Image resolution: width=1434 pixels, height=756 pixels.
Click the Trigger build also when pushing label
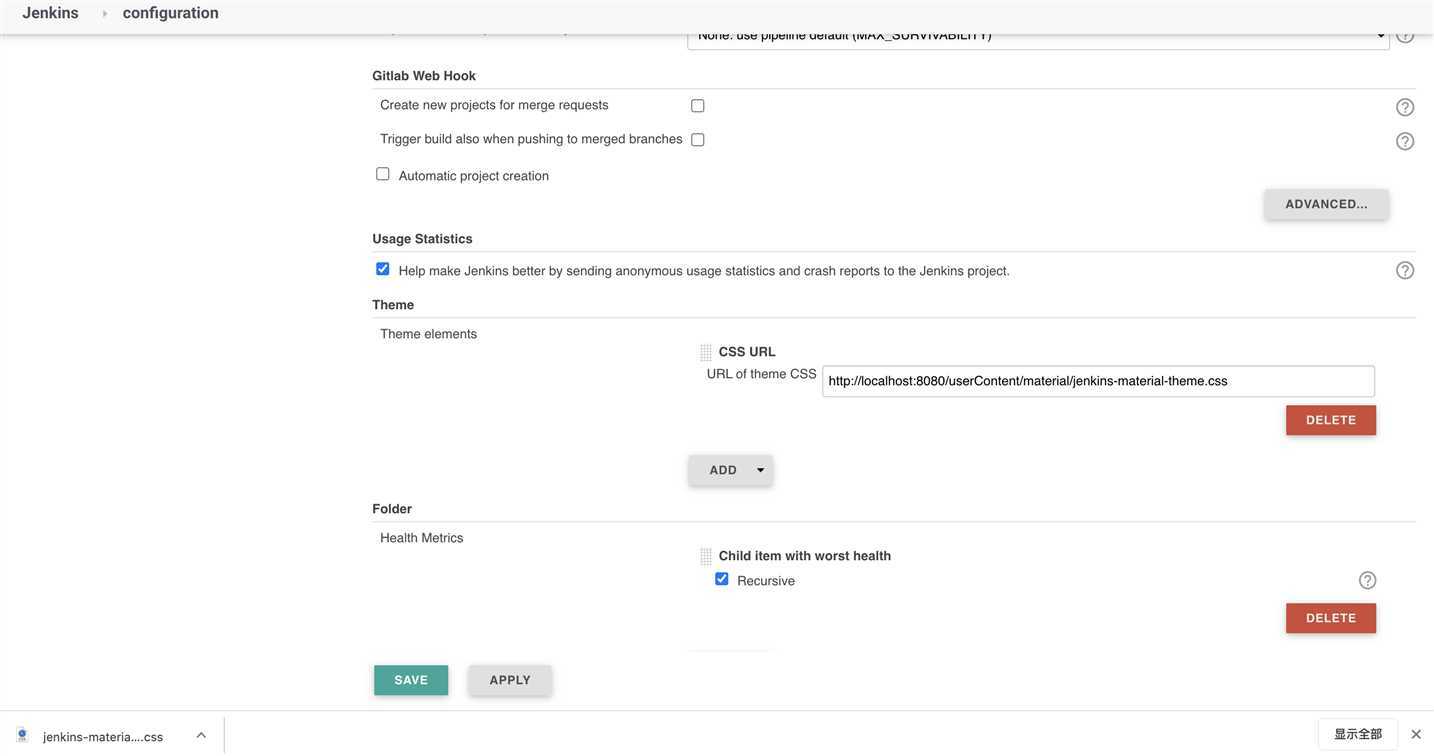click(x=531, y=139)
